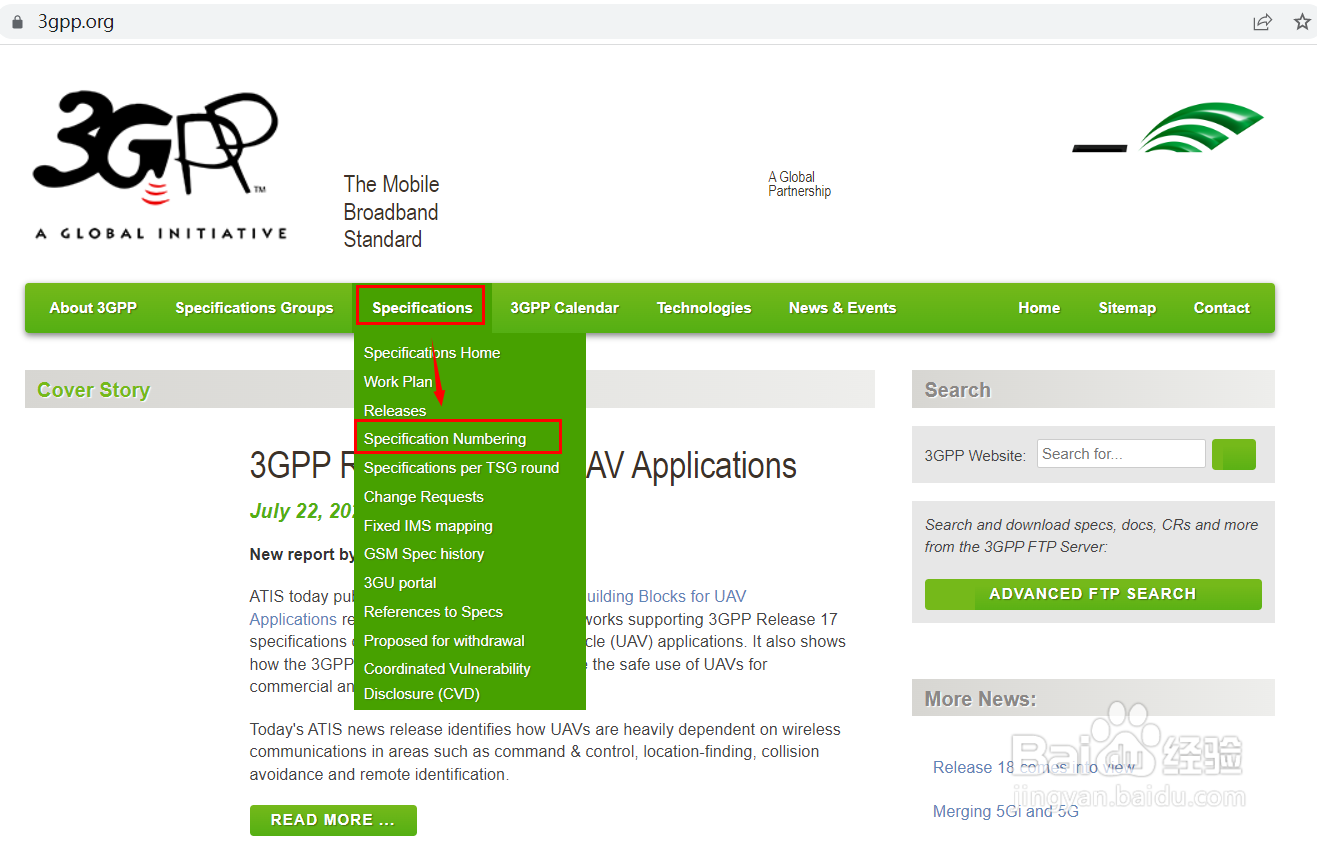Open Merging 5Gi and 5G link
The width and height of the screenshot is (1317, 842).
[1006, 811]
